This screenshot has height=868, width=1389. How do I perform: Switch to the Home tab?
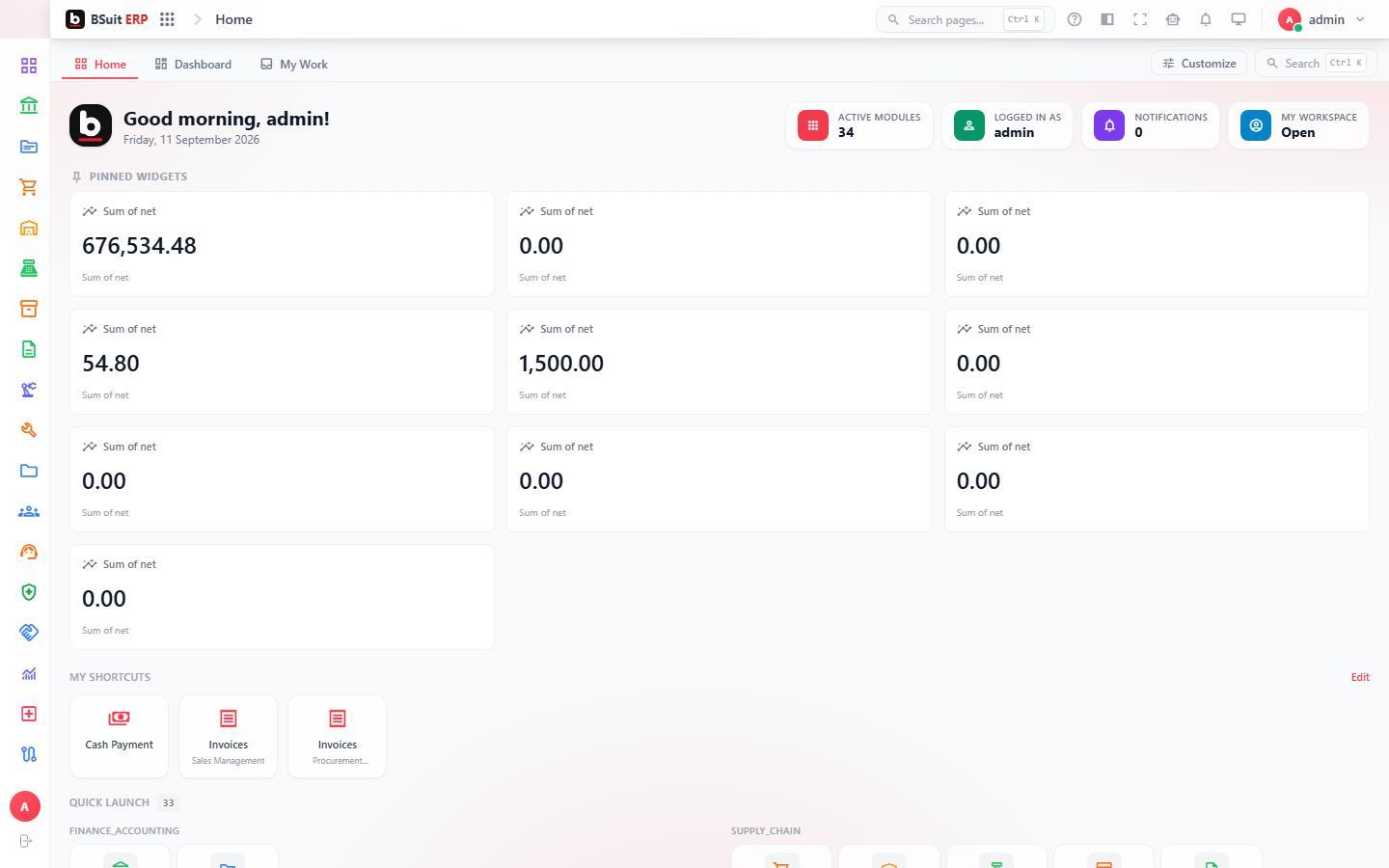(100, 65)
